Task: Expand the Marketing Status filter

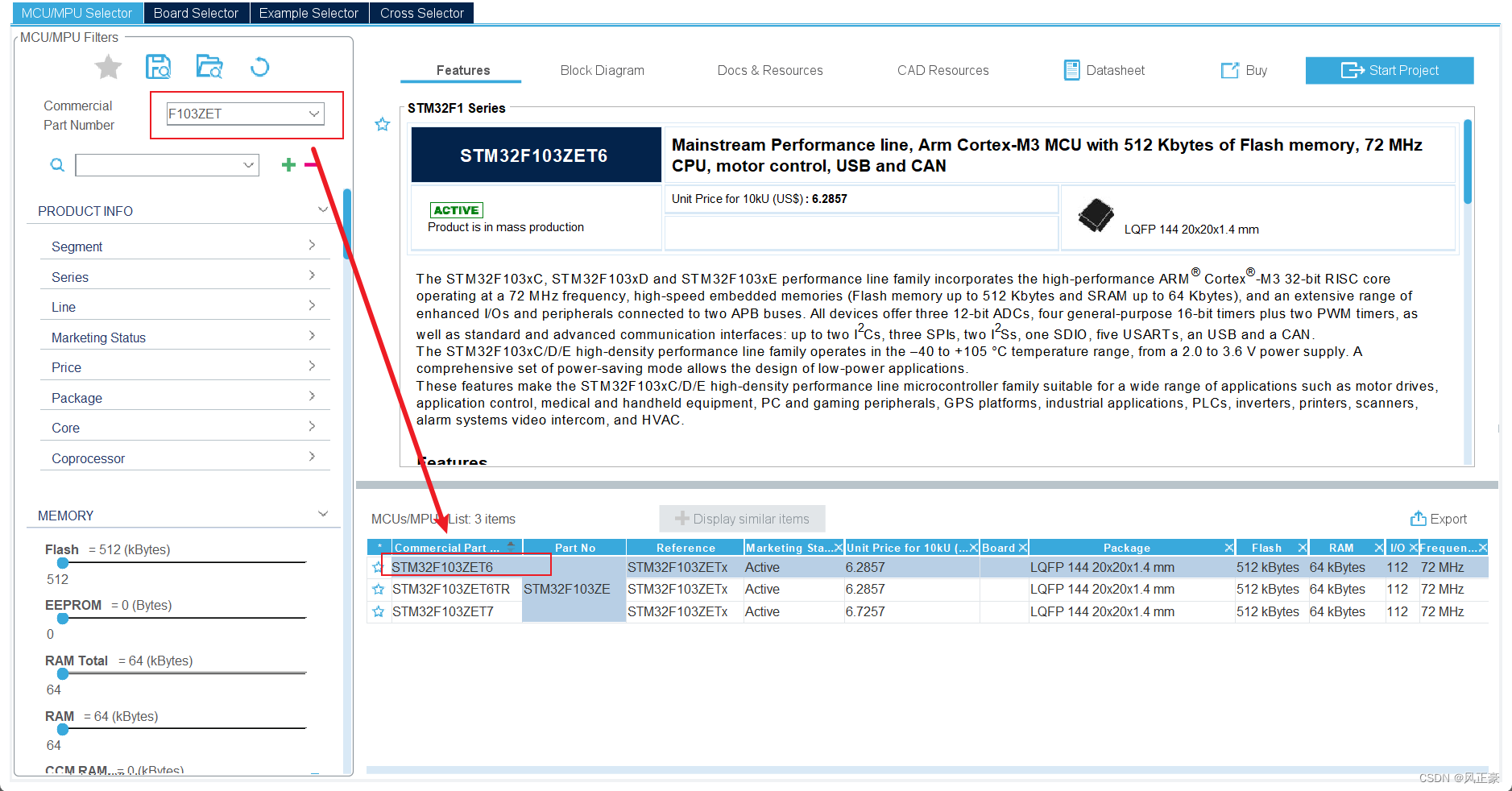Action: pos(312,336)
